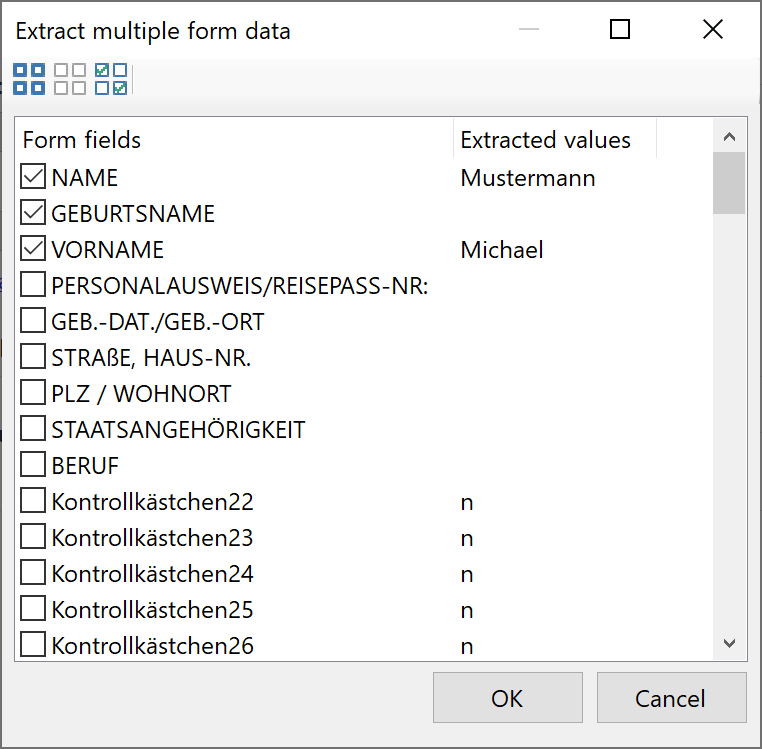Enable the Kontrollkästchen26 checkbox
This screenshot has width=762, height=749.
tap(33, 644)
